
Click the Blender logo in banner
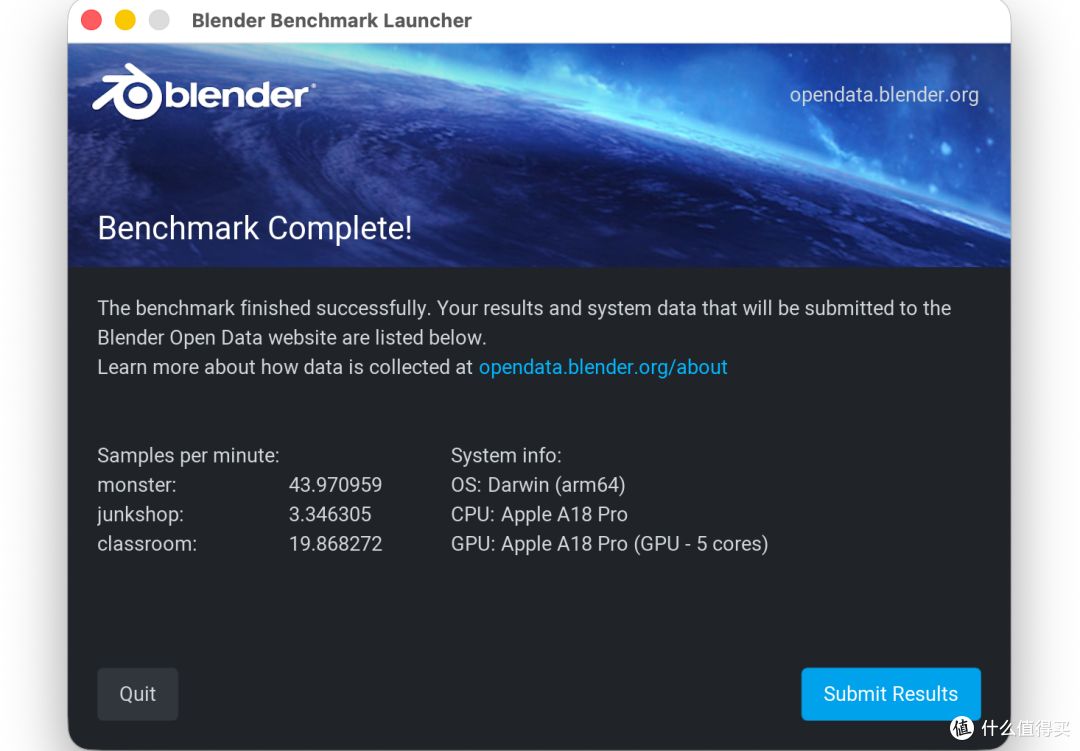(x=204, y=92)
